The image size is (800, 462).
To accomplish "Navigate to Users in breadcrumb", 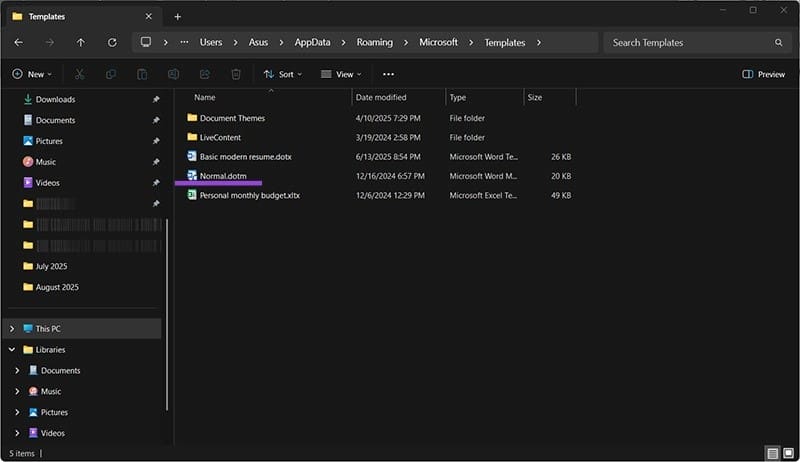I will pyautogui.click(x=211, y=42).
